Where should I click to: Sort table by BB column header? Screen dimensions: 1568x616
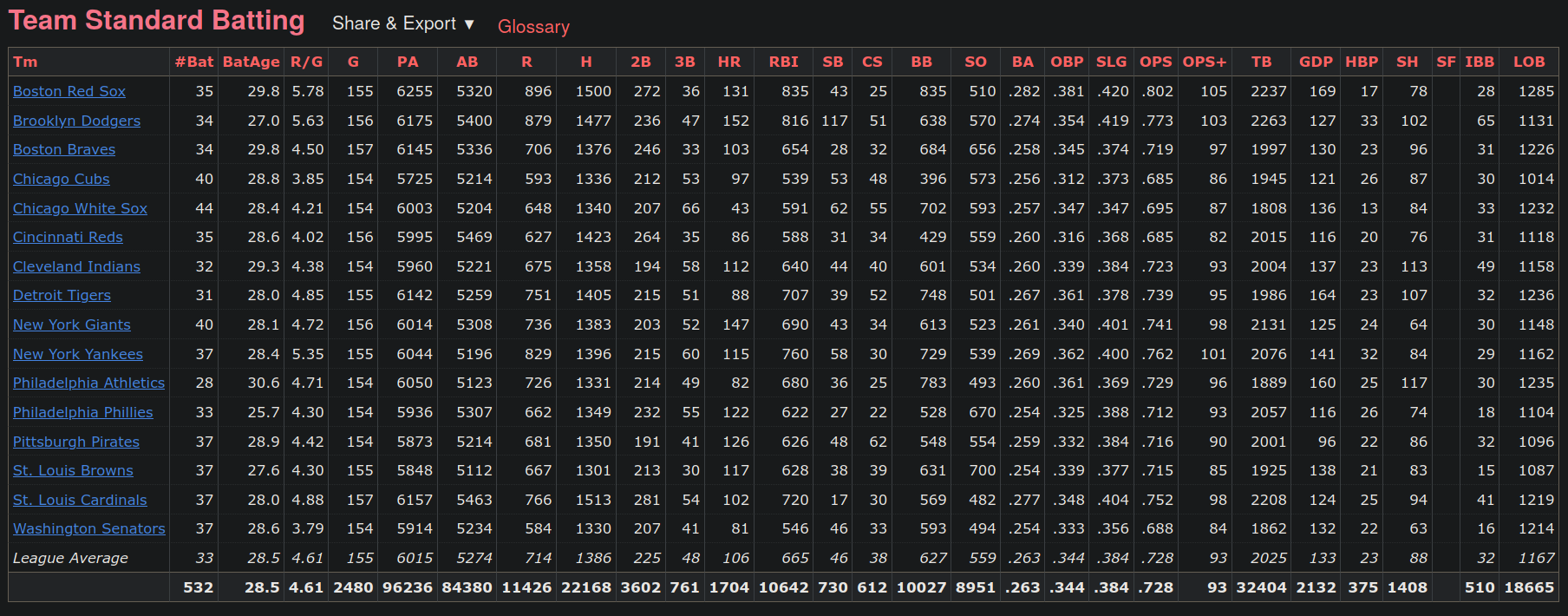(922, 62)
